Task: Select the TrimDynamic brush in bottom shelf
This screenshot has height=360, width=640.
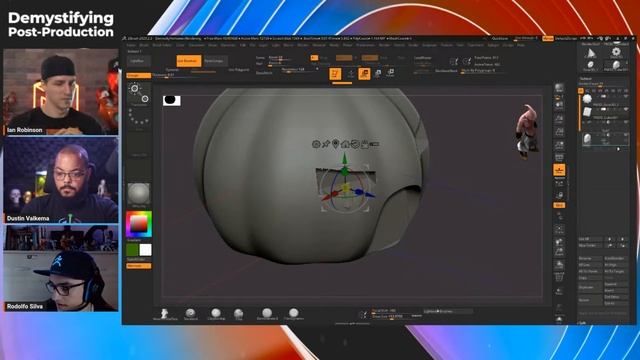Action: point(293,314)
